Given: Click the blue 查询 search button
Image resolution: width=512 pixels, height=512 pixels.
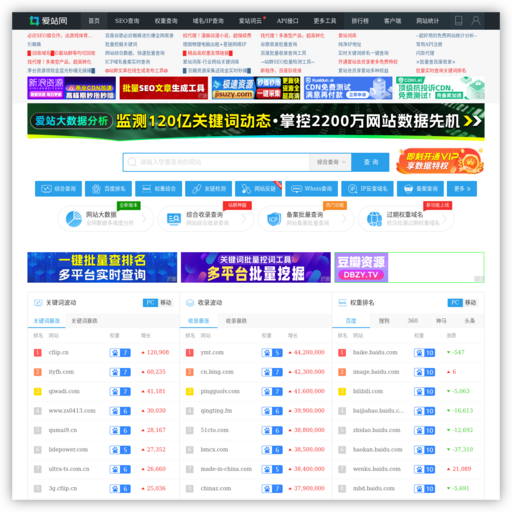Looking at the screenshot, I should point(371,162).
